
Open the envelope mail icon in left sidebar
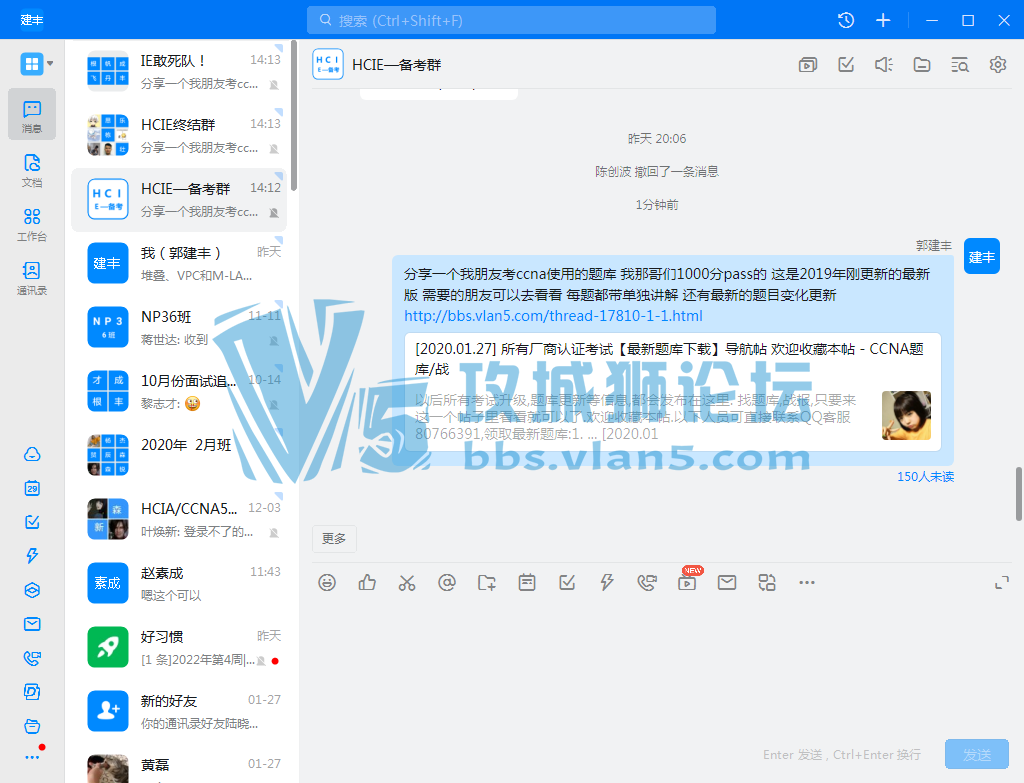click(32, 624)
